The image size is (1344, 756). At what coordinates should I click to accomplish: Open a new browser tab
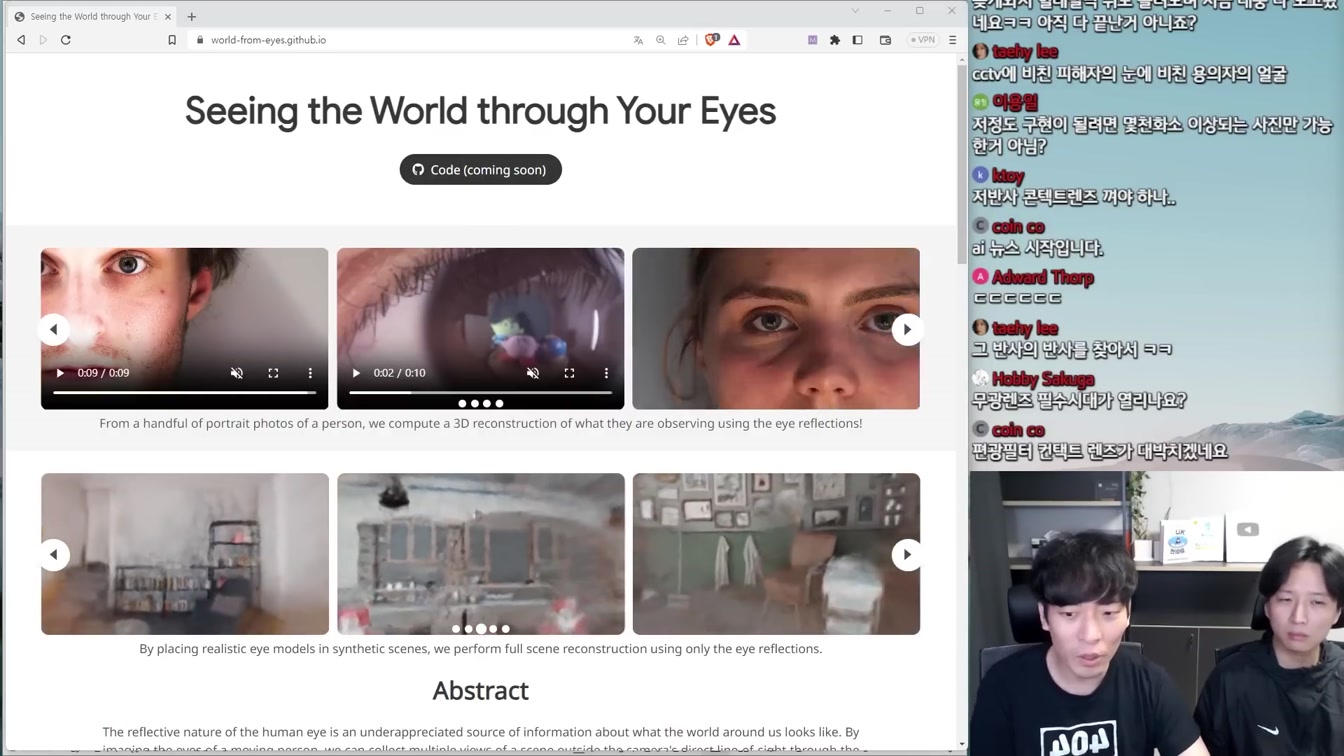[x=192, y=16]
